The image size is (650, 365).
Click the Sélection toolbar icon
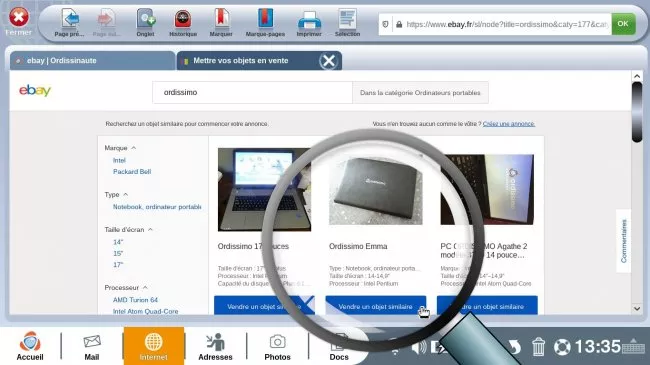pos(347,19)
